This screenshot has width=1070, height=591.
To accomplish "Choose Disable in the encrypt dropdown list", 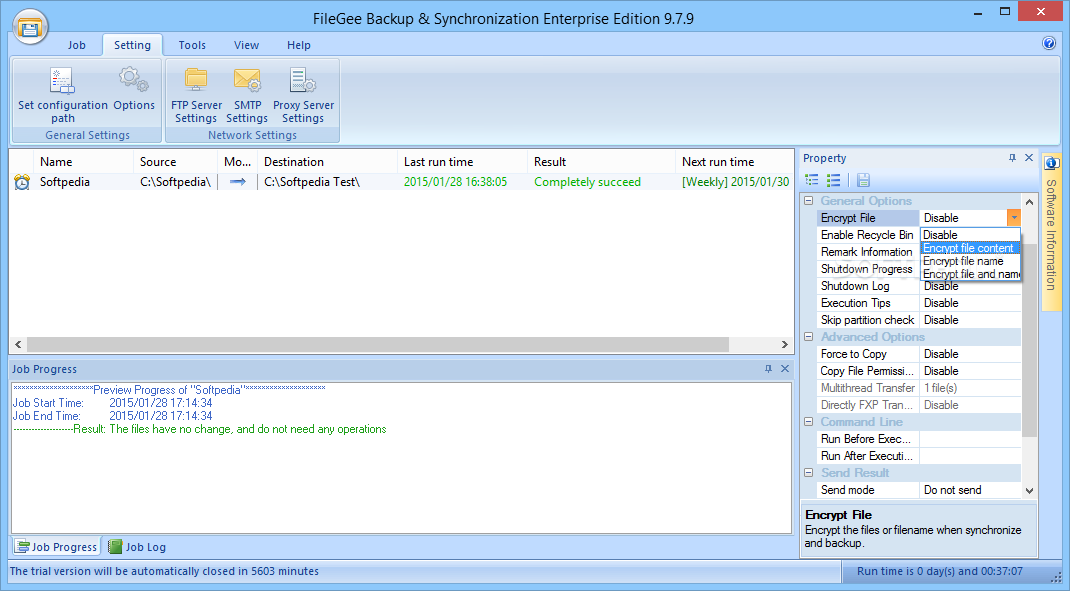I will point(970,235).
